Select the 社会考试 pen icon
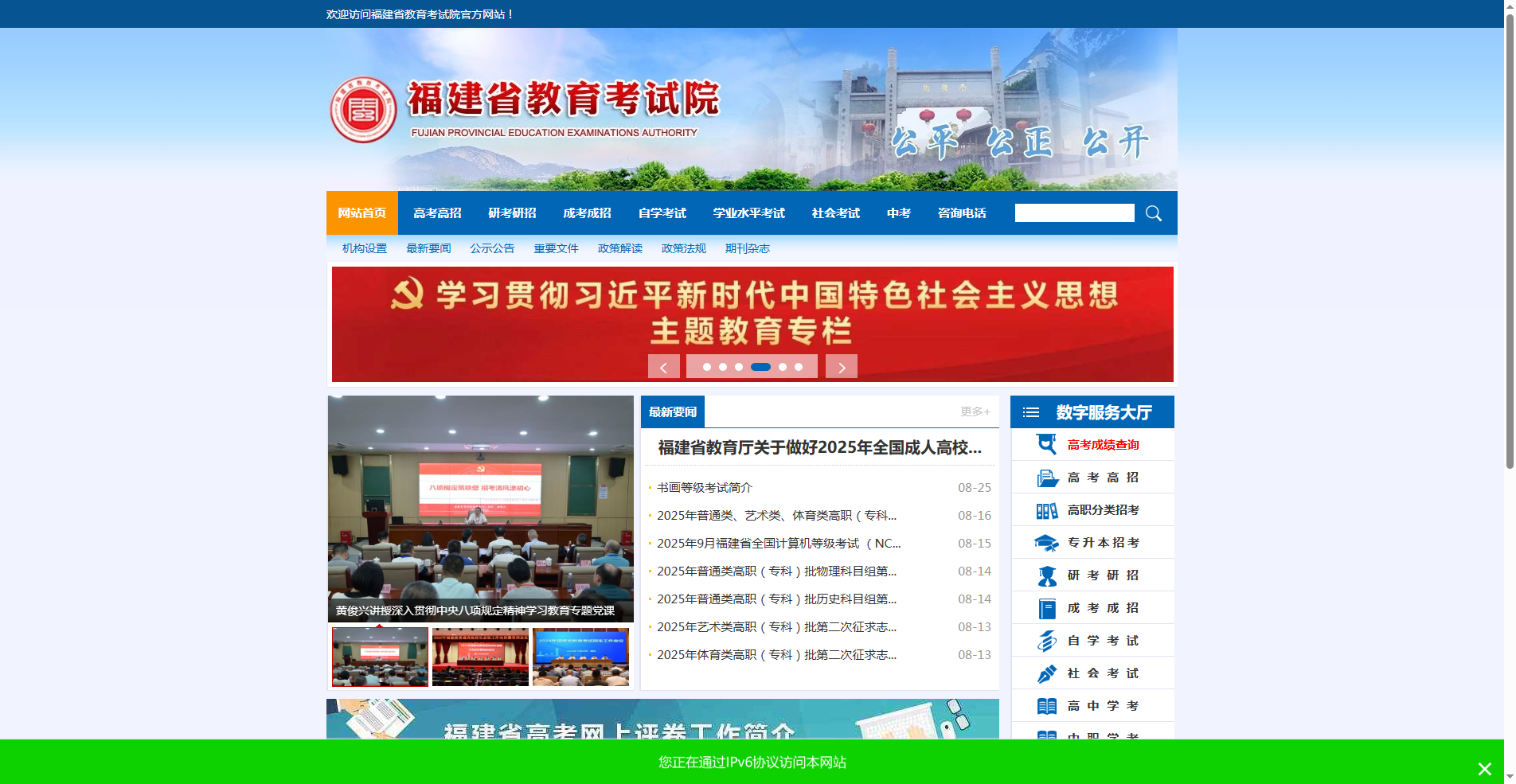Screen dimensions: 1516x784 click(x=1045, y=673)
